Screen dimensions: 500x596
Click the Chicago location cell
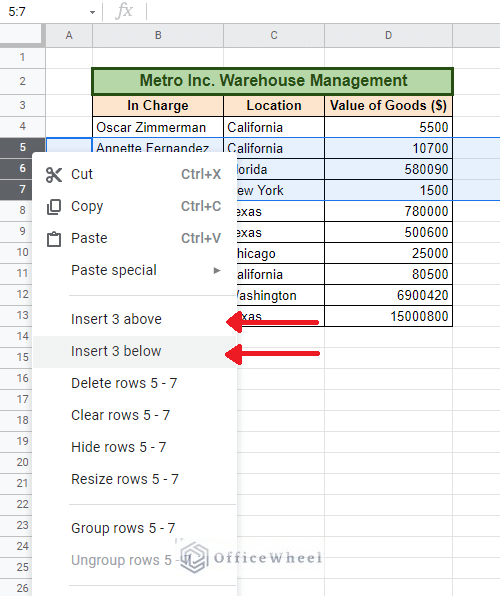pos(281,253)
